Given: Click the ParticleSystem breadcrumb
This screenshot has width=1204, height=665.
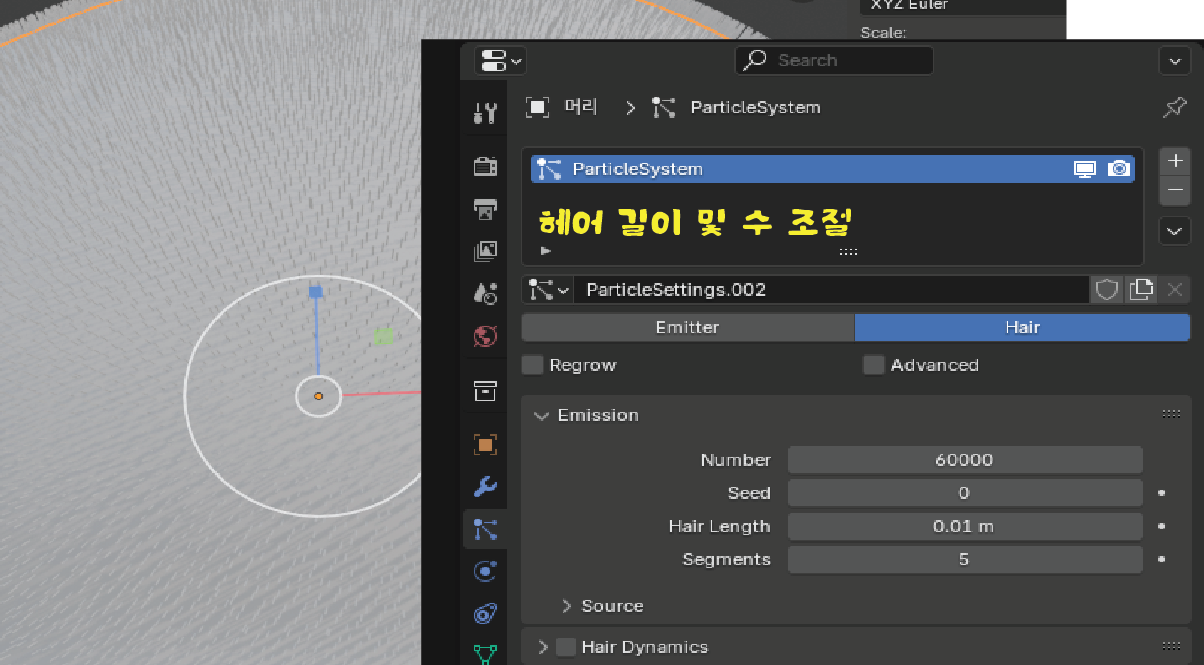Looking at the screenshot, I should click(x=737, y=107).
